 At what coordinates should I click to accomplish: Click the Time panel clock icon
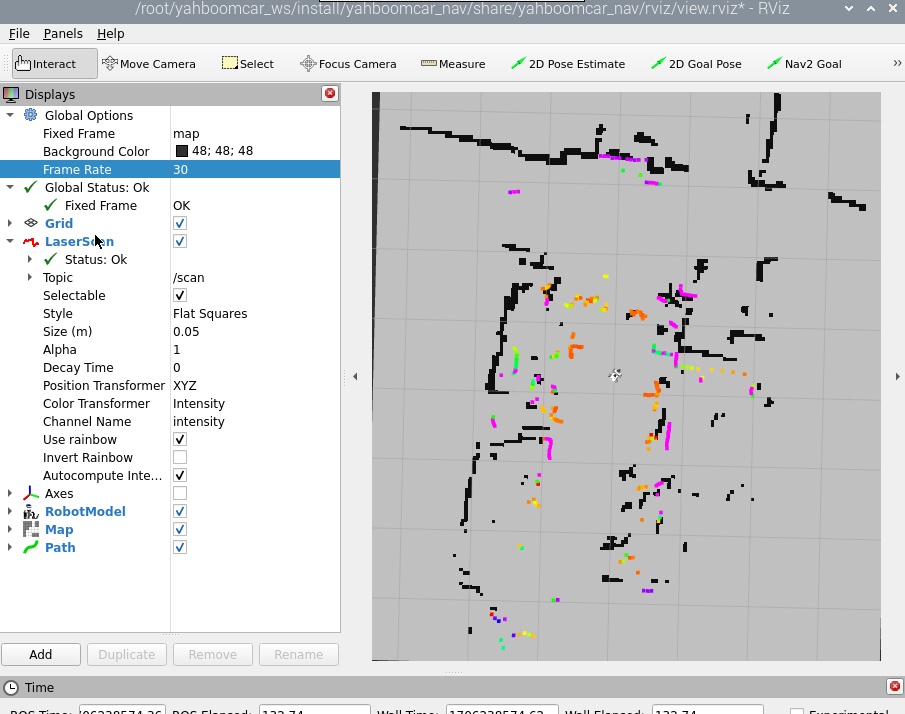pos(11,687)
